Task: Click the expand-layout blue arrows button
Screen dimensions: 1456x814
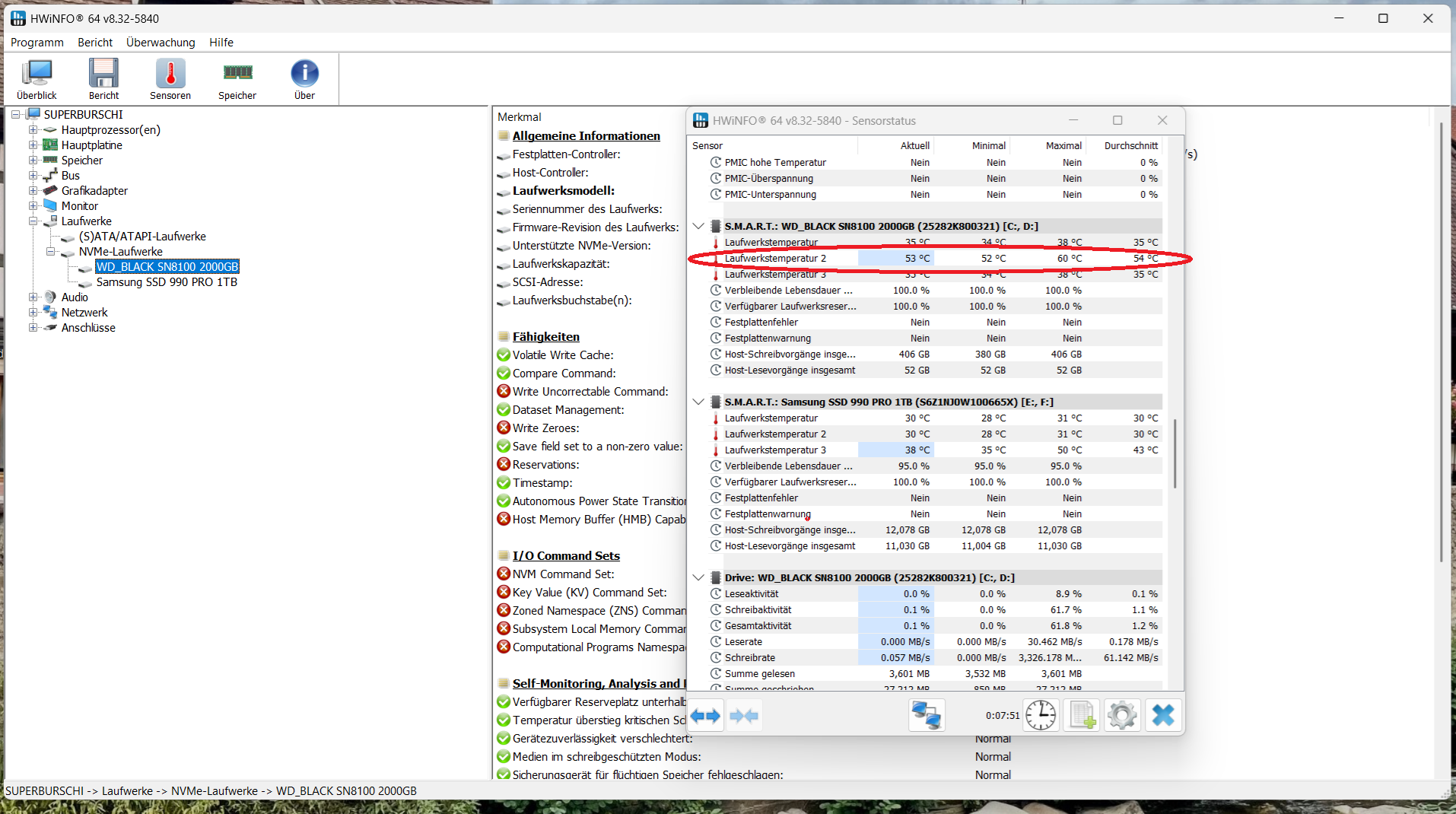Action: pos(705,716)
